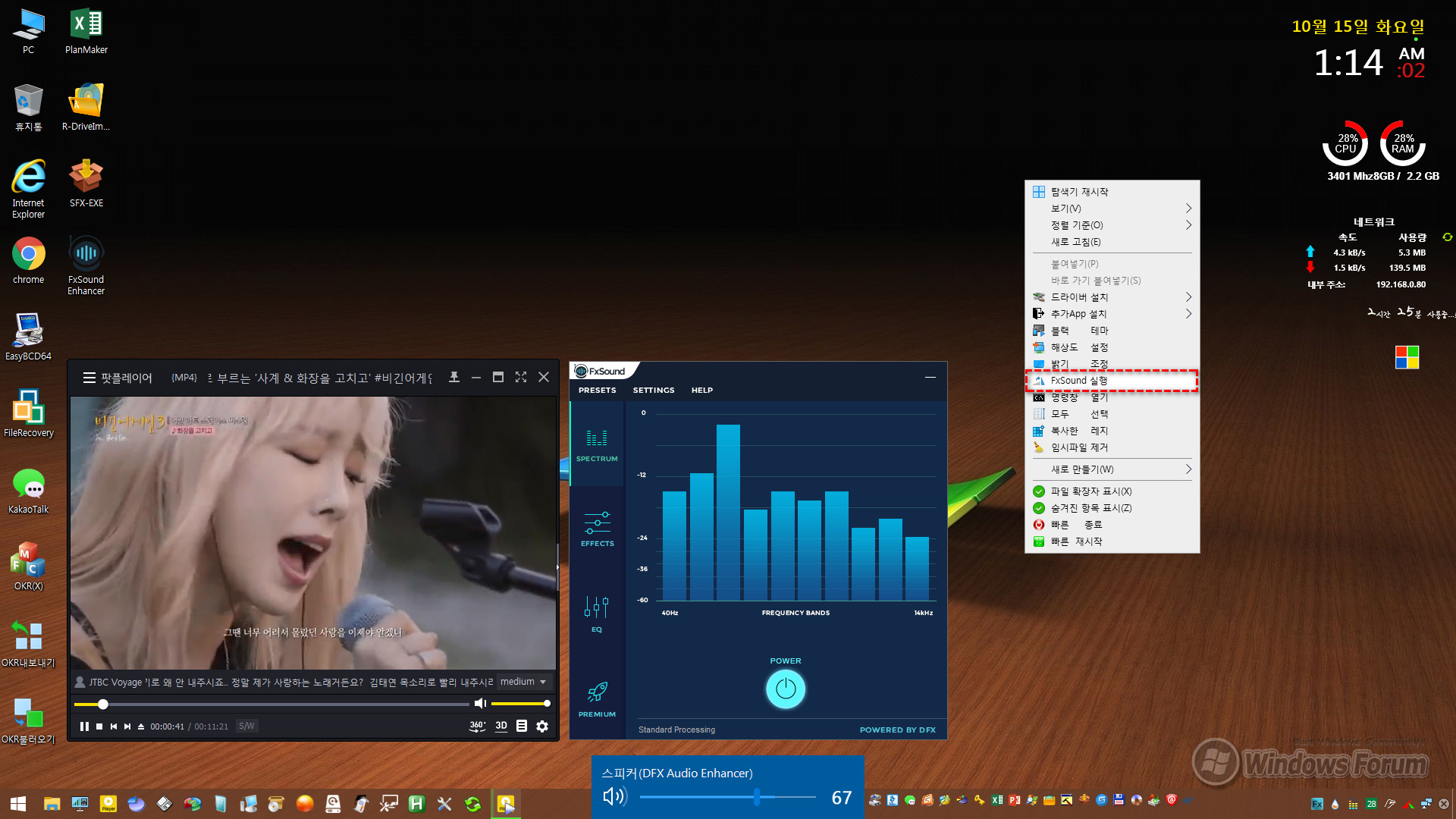
Task: Open the SPECTRUM panel in FxSound
Action: (597, 444)
